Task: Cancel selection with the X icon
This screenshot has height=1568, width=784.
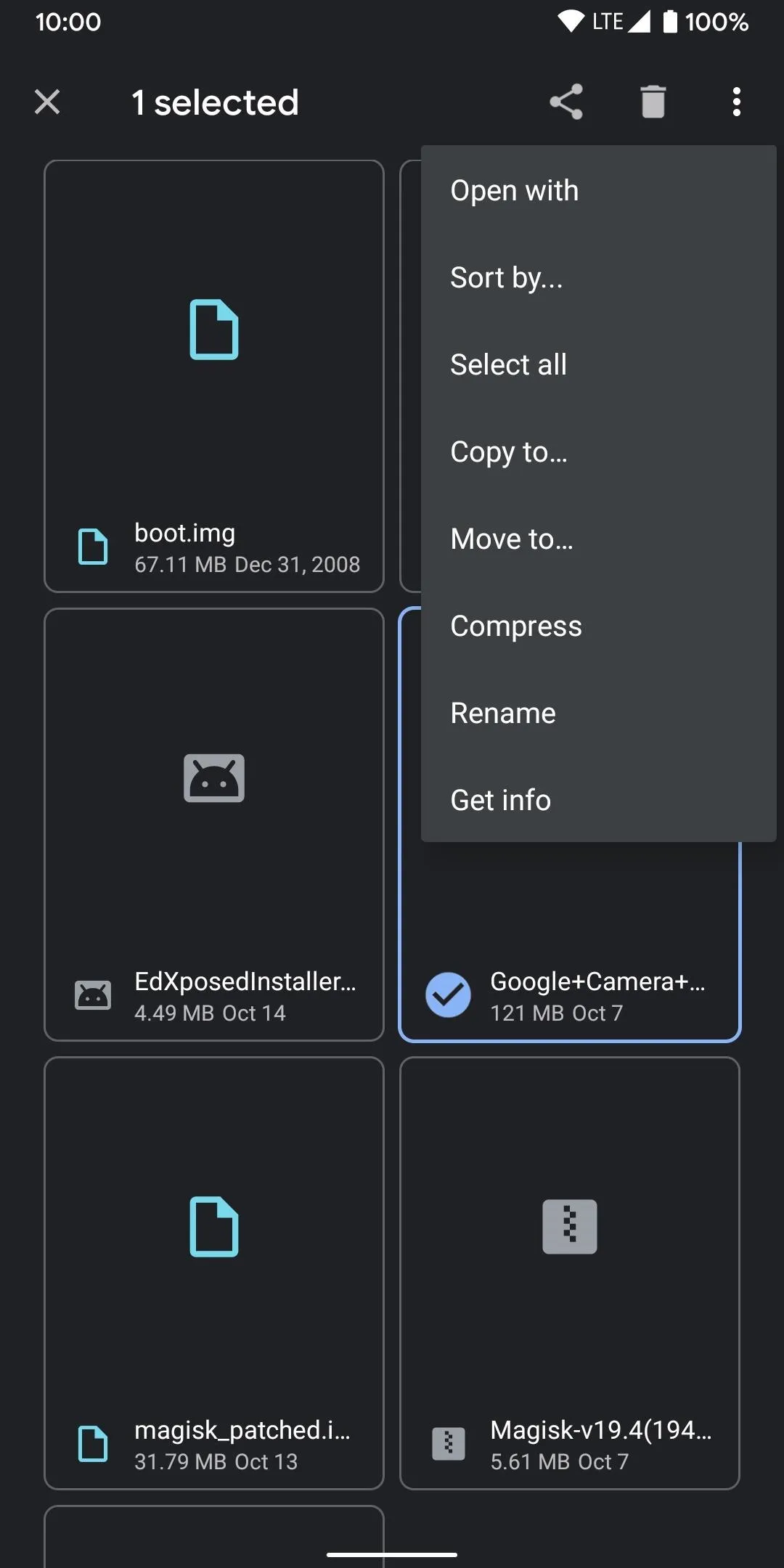Action: click(x=47, y=102)
